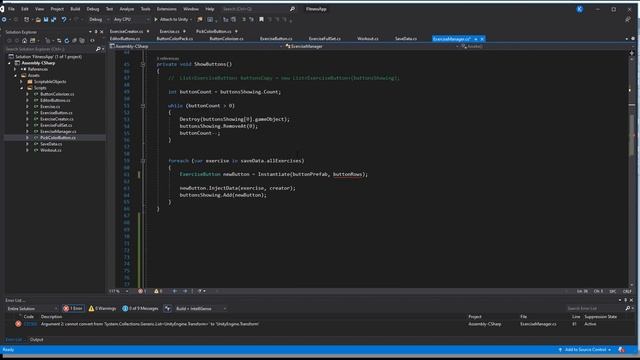Open the Analyze menu

click(x=127, y=9)
